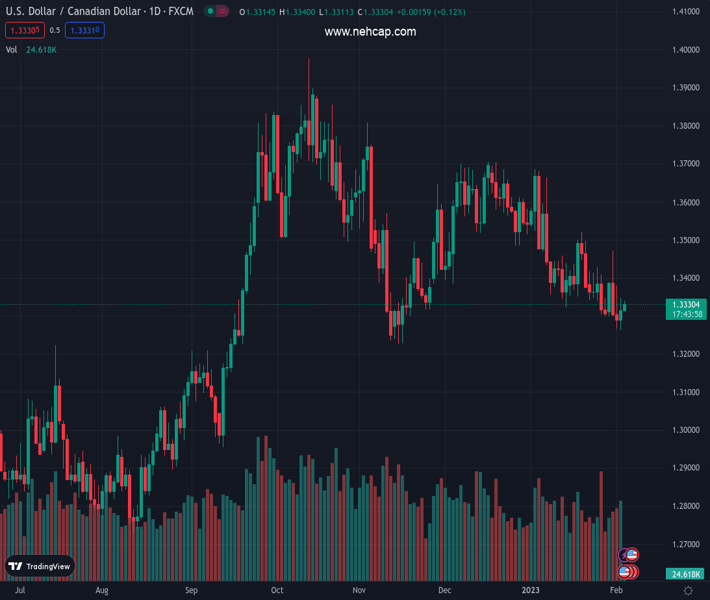Click the purple lightning event icon
This screenshot has width=710, height=600.
pyautogui.click(x=623, y=554)
